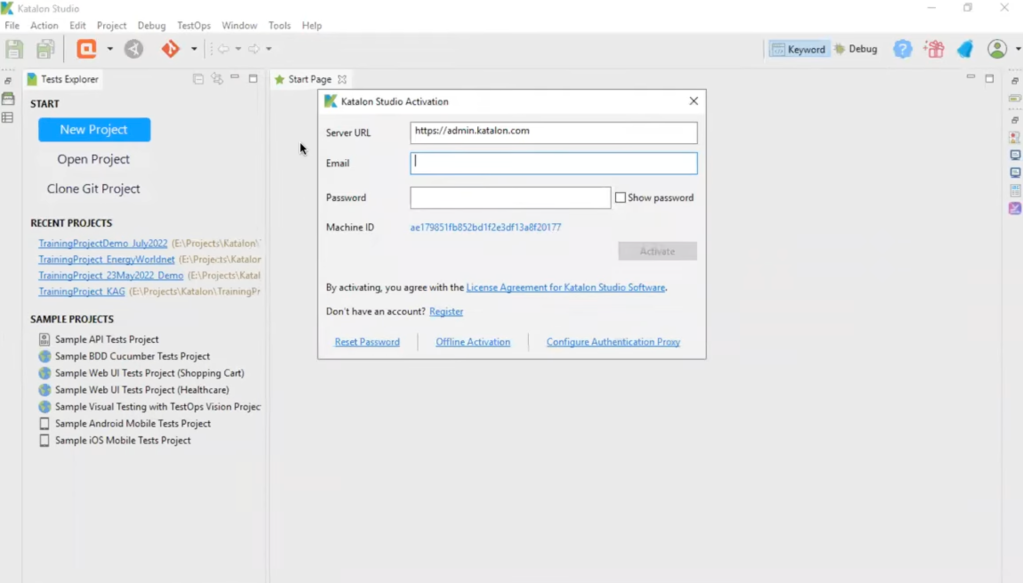Click the gray Spy Web icon
Viewport: 1023px width, 583px height.
[x=134, y=49]
